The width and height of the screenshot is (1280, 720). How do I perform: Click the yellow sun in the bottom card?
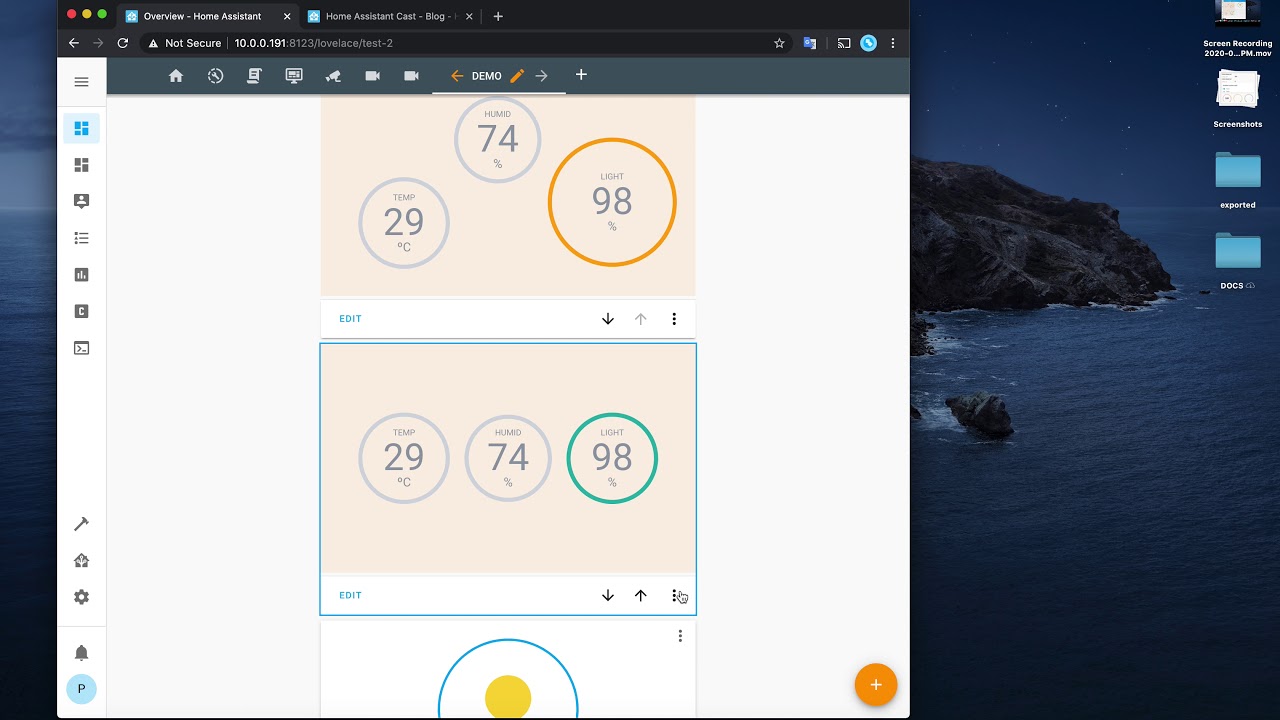point(508,697)
